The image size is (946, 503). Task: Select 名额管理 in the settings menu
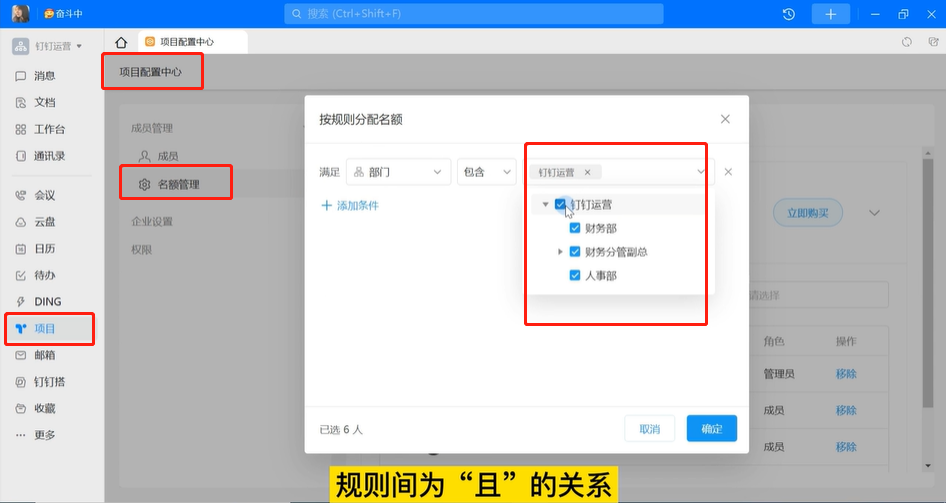click(178, 184)
